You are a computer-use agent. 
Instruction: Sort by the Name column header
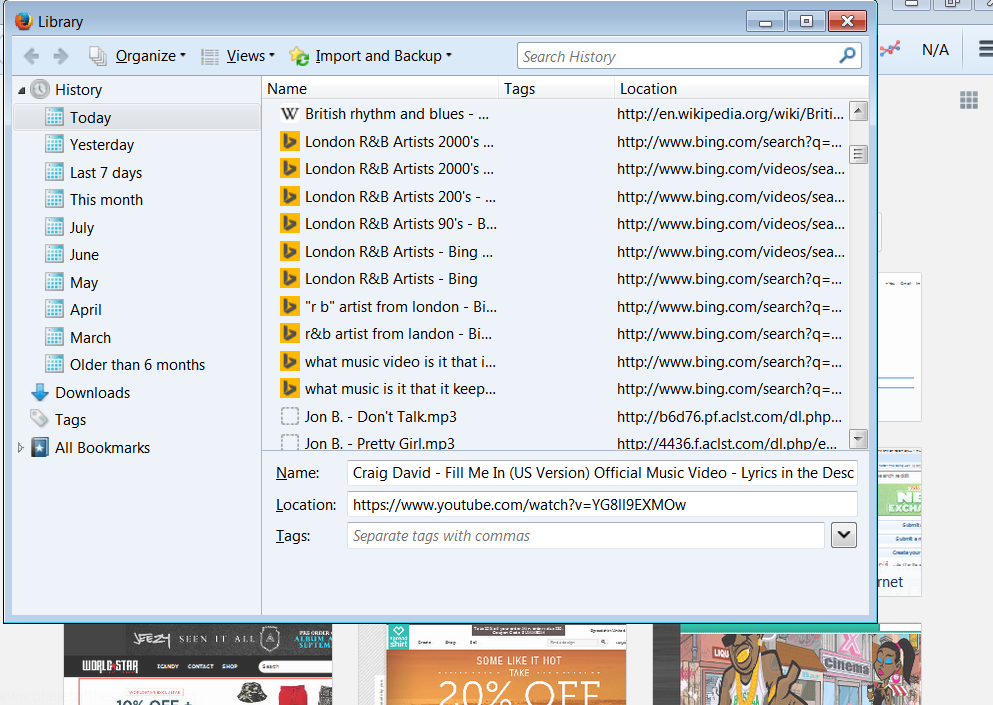point(381,89)
